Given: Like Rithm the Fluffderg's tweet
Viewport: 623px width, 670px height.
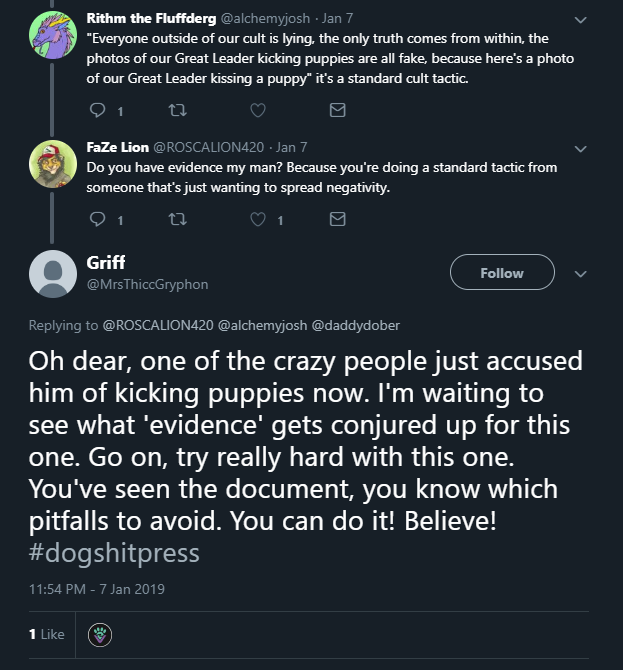Looking at the screenshot, I should tap(258, 110).
